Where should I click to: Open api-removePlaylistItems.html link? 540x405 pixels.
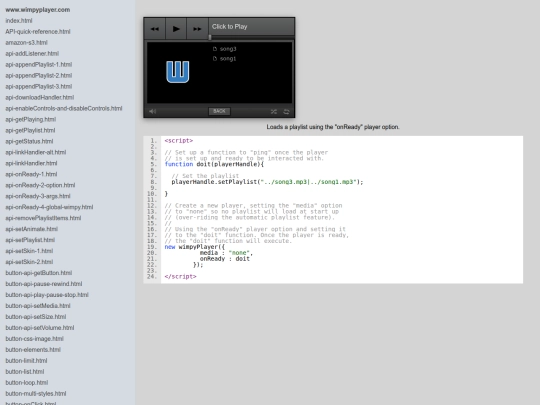(43, 218)
